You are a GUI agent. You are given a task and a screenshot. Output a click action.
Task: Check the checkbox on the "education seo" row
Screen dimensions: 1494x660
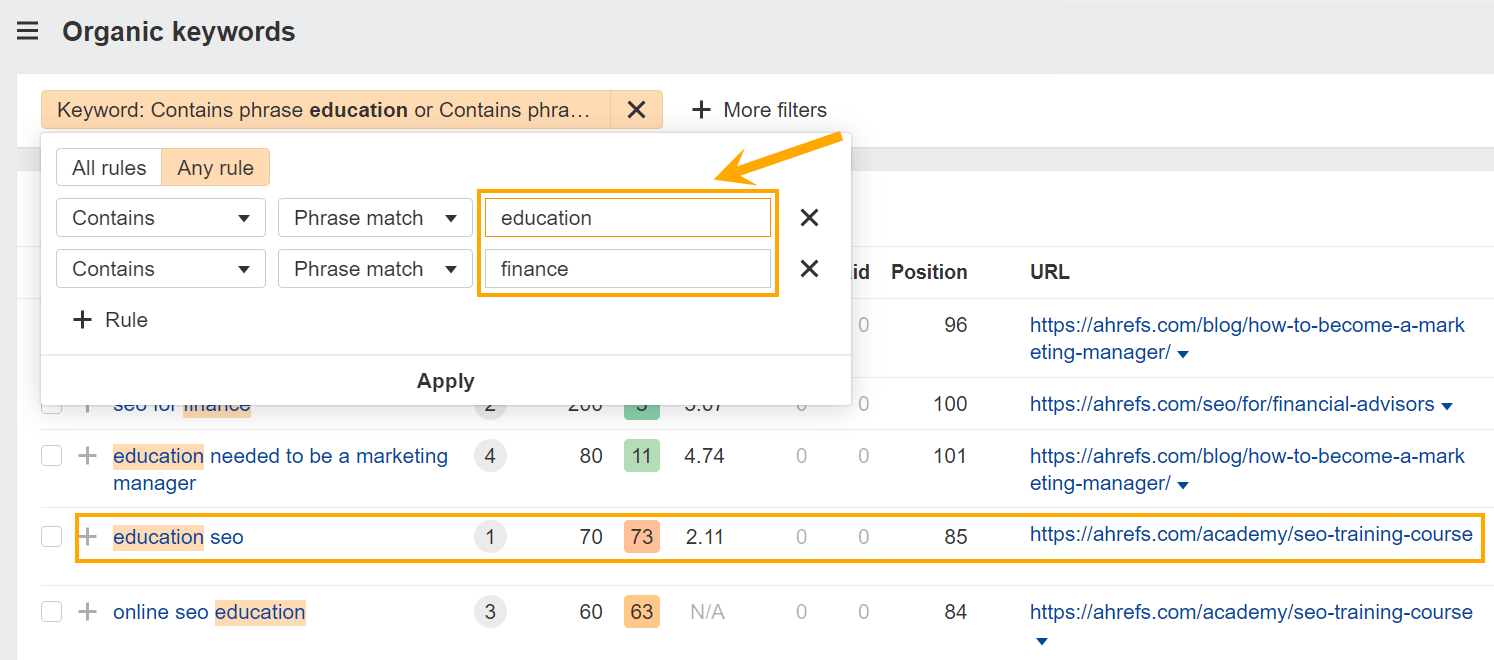point(51,537)
